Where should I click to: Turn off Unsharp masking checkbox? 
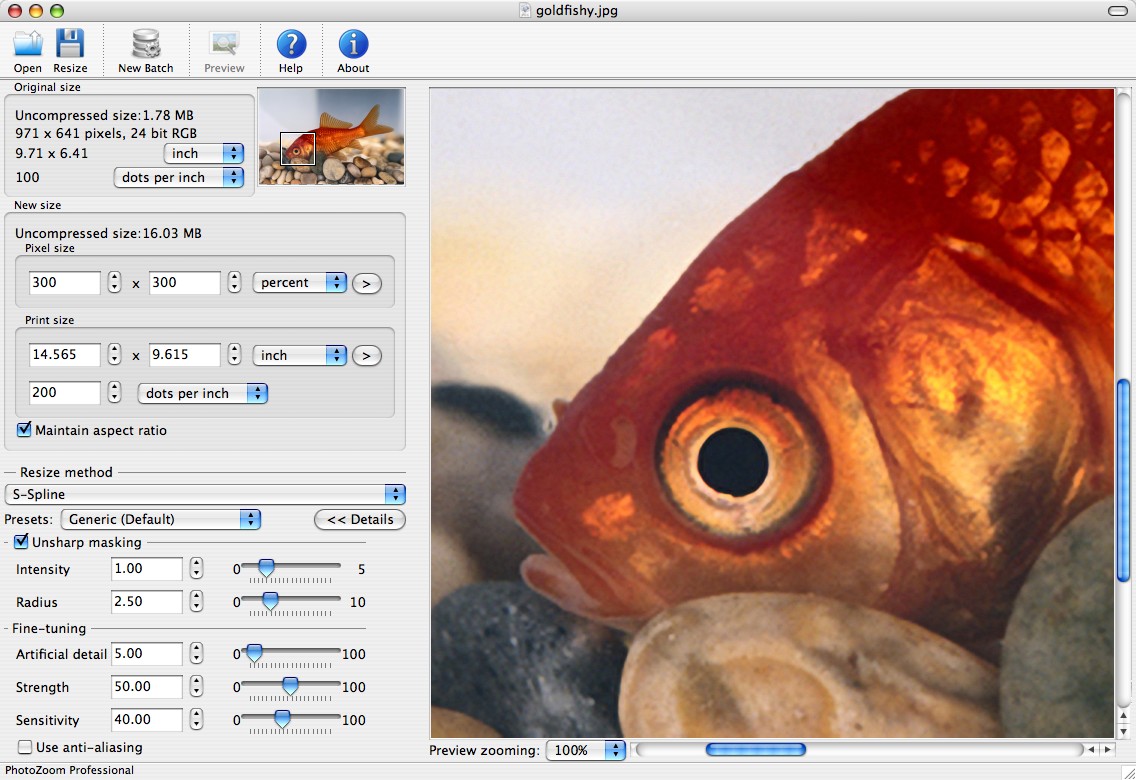click(x=21, y=542)
